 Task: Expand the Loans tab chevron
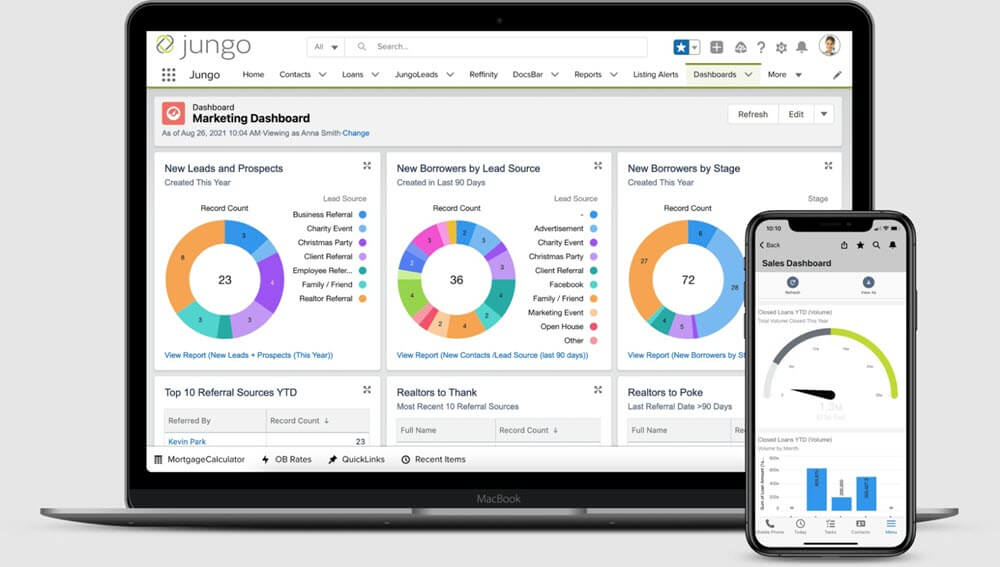(x=375, y=75)
